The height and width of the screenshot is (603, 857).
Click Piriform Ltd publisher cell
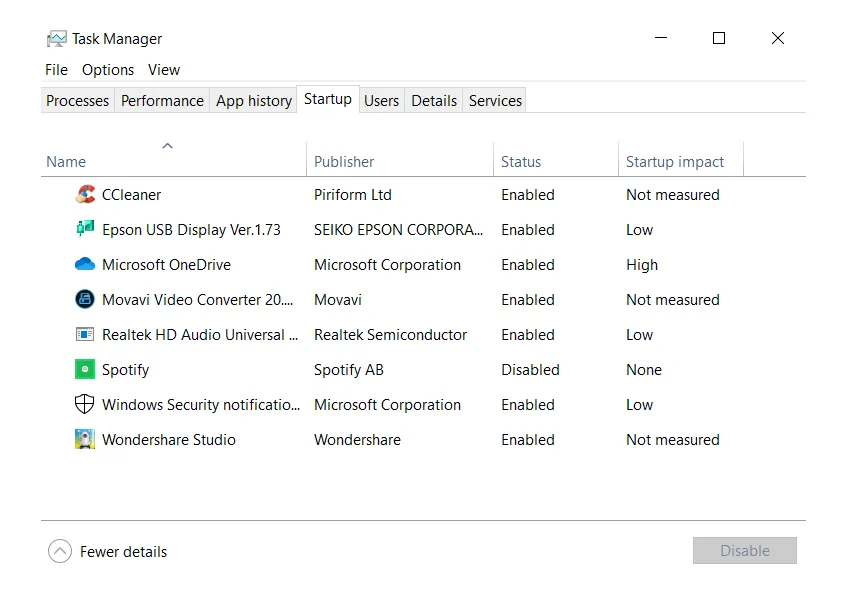coord(353,195)
